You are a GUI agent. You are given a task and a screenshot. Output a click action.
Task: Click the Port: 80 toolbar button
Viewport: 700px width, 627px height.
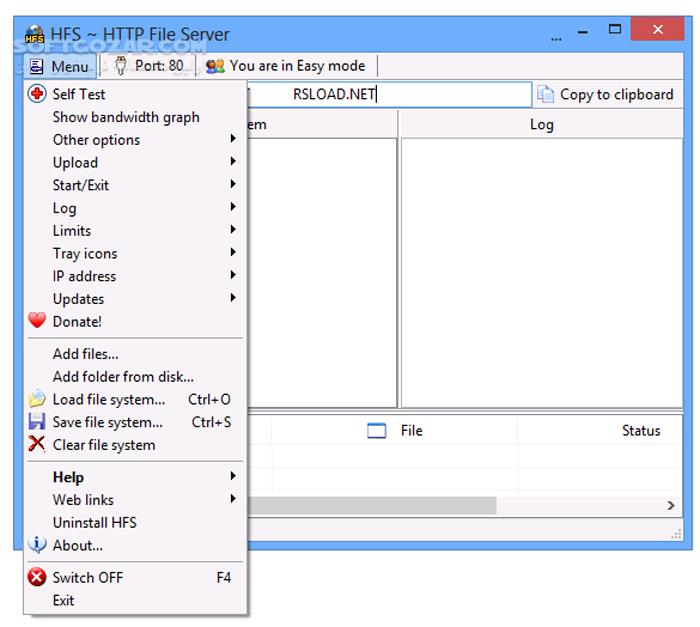click(x=149, y=66)
